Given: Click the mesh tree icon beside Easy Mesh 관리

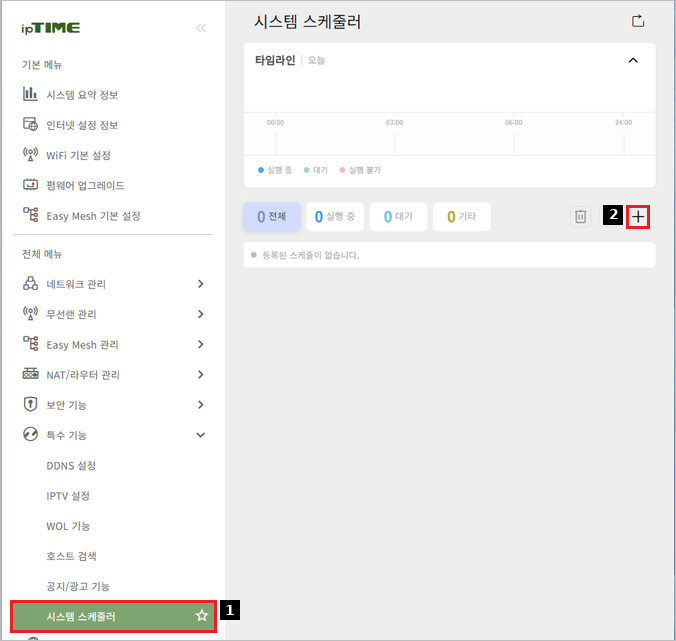Looking at the screenshot, I should (x=30, y=344).
